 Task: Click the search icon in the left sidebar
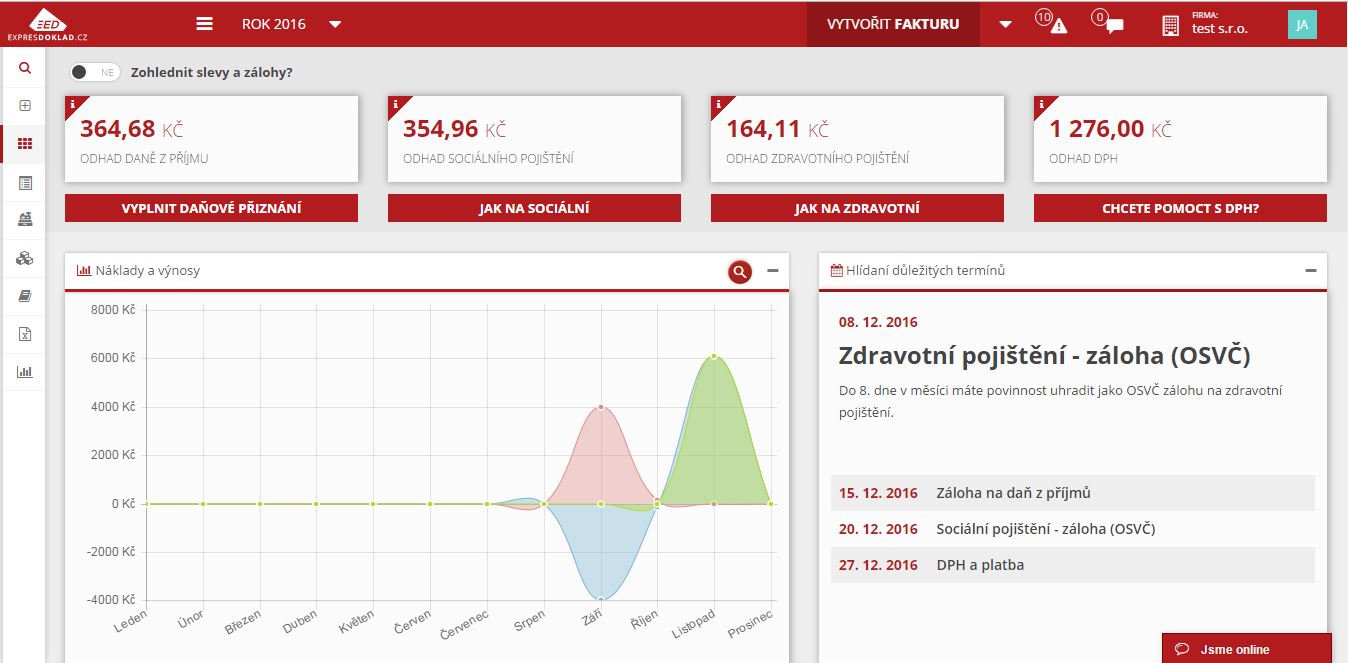(x=25, y=68)
